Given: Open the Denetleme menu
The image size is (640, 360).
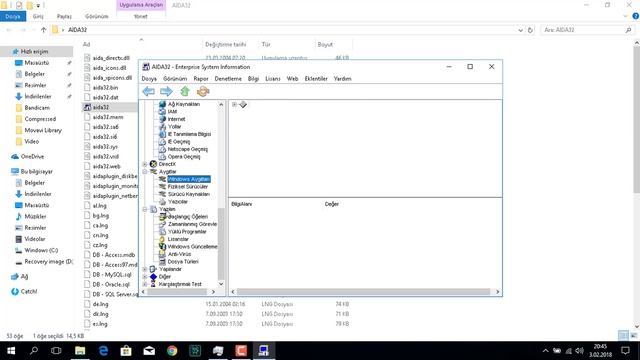Looking at the screenshot, I should click(228, 79).
